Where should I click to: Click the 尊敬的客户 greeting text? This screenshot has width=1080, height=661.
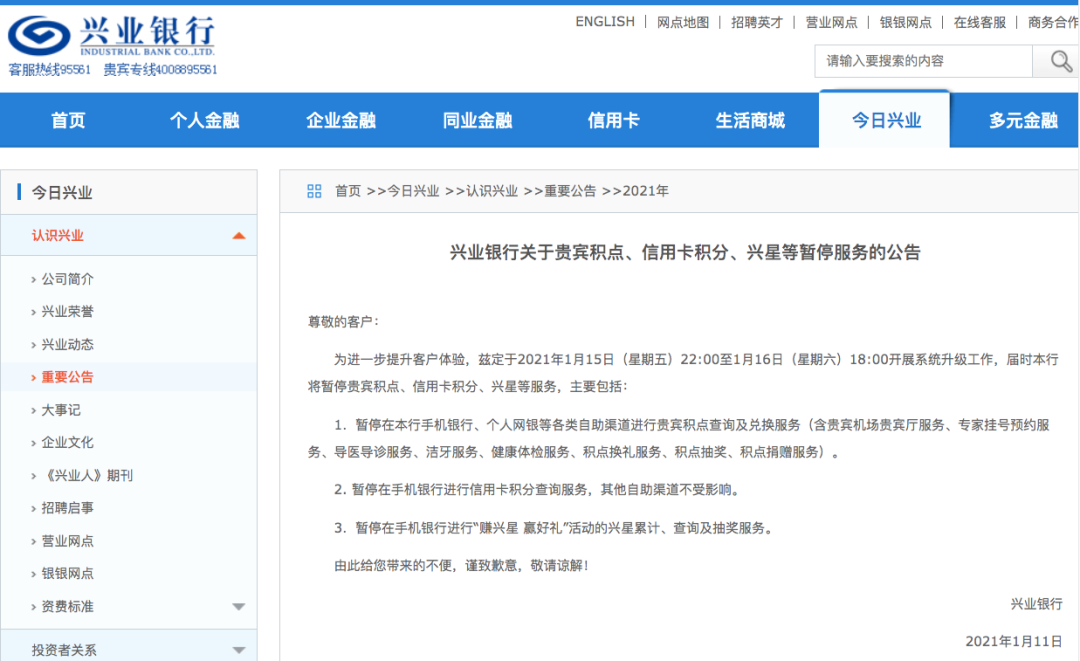click(343, 322)
